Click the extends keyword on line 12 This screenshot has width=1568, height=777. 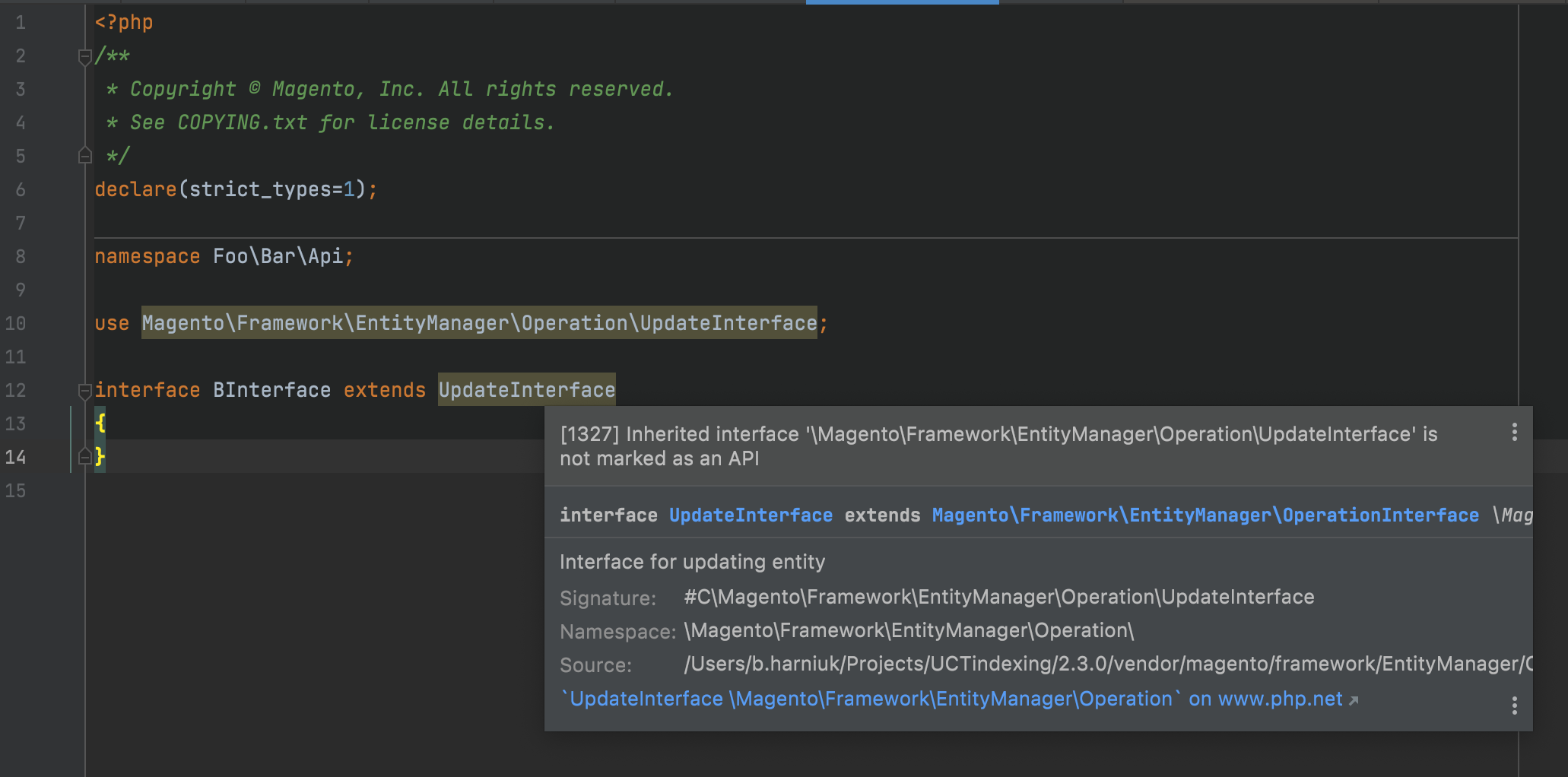pos(385,390)
